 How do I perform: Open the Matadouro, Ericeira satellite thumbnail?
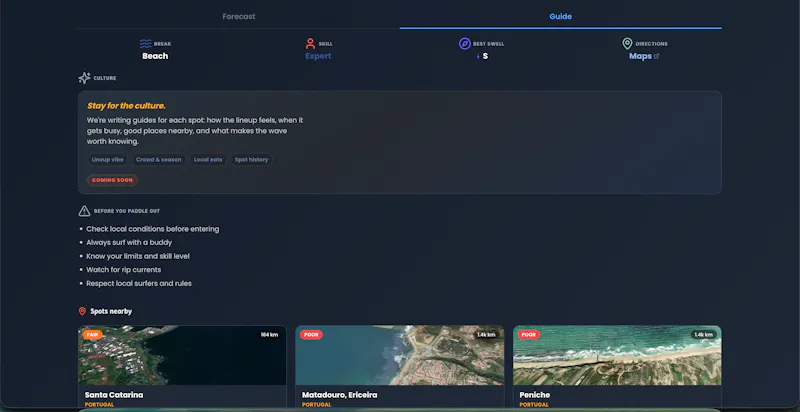(x=399, y=355)
